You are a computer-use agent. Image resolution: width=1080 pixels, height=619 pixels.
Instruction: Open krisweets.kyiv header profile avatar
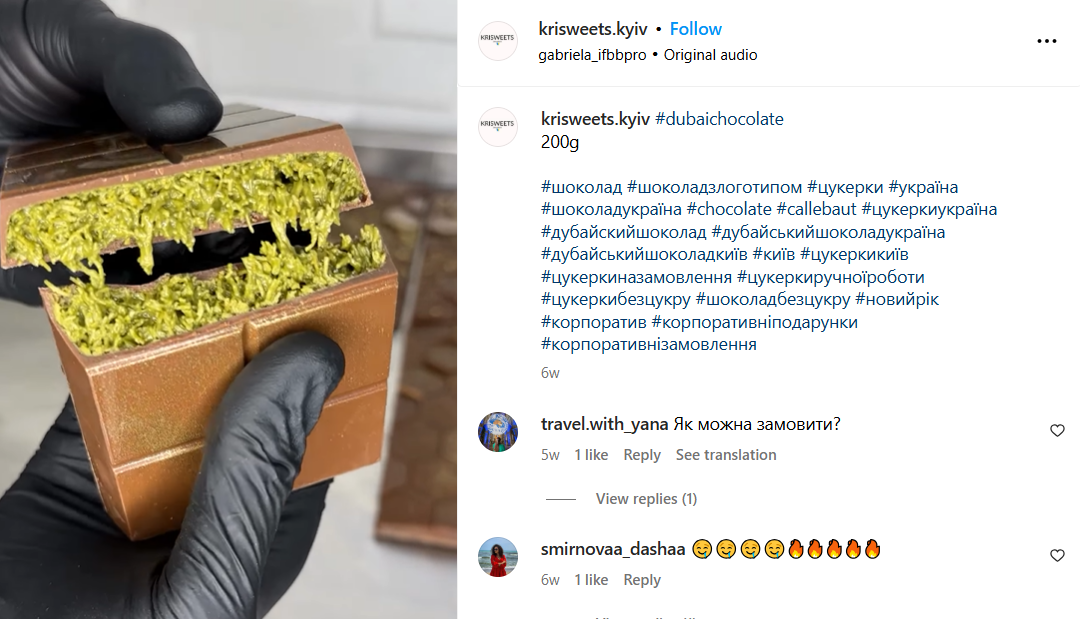(x=497, y=41)
